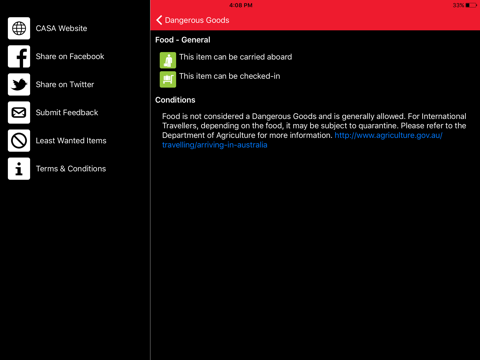Screen dimensions: 480x360
Task: Tap the green checked-in luggage trolley icon
Action: (168, 79)
